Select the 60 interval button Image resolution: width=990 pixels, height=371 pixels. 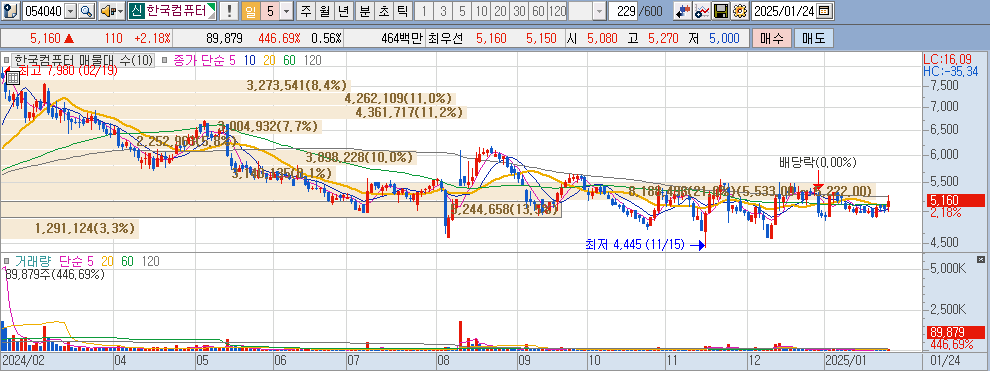tap(538, 11)
